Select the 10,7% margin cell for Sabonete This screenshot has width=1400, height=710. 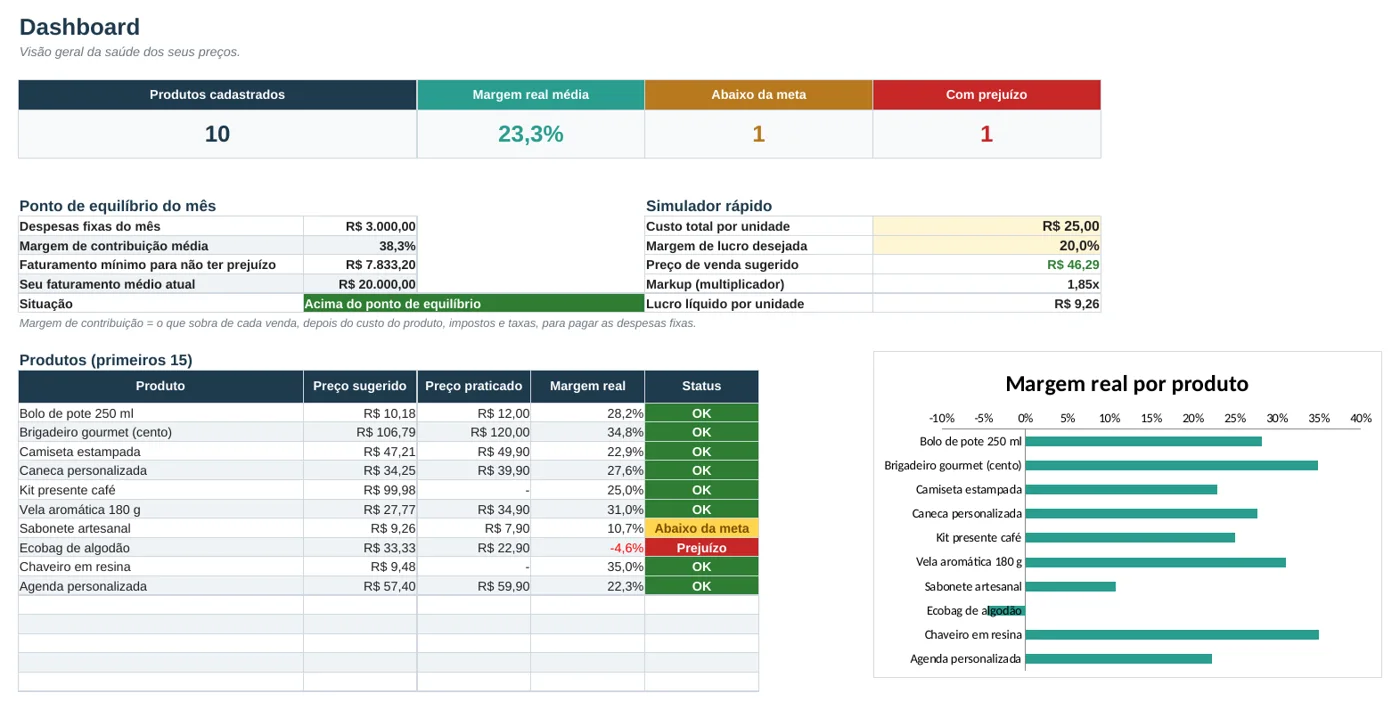(588, 528)
